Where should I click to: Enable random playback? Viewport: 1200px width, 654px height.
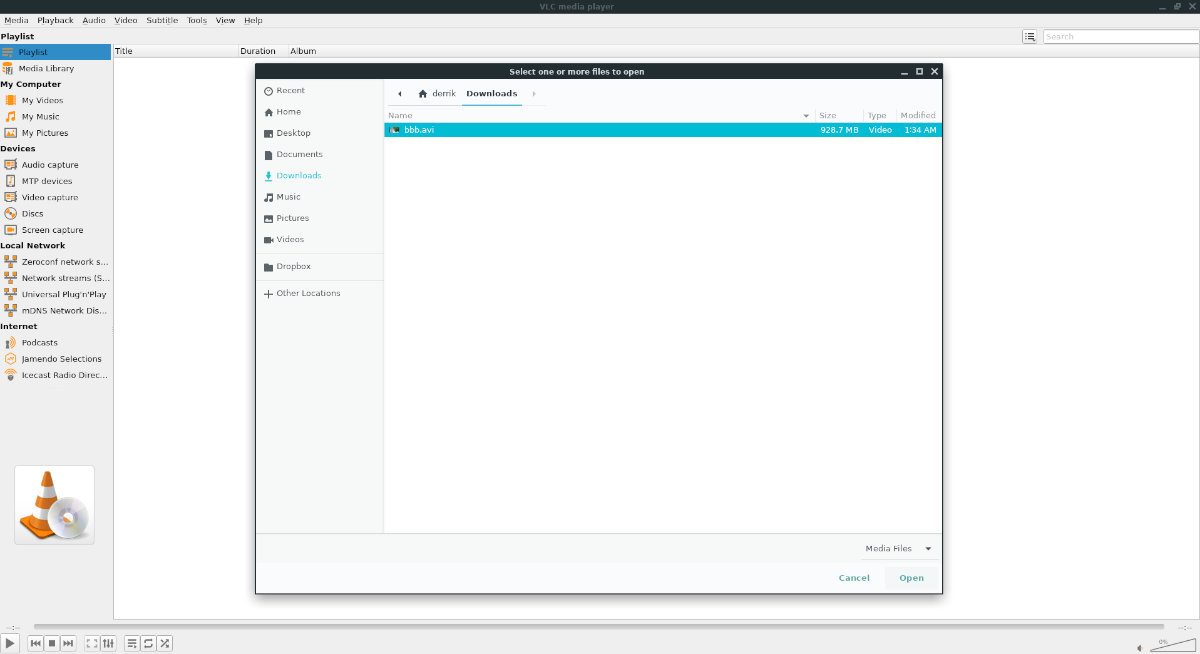(x=163, y=643)
